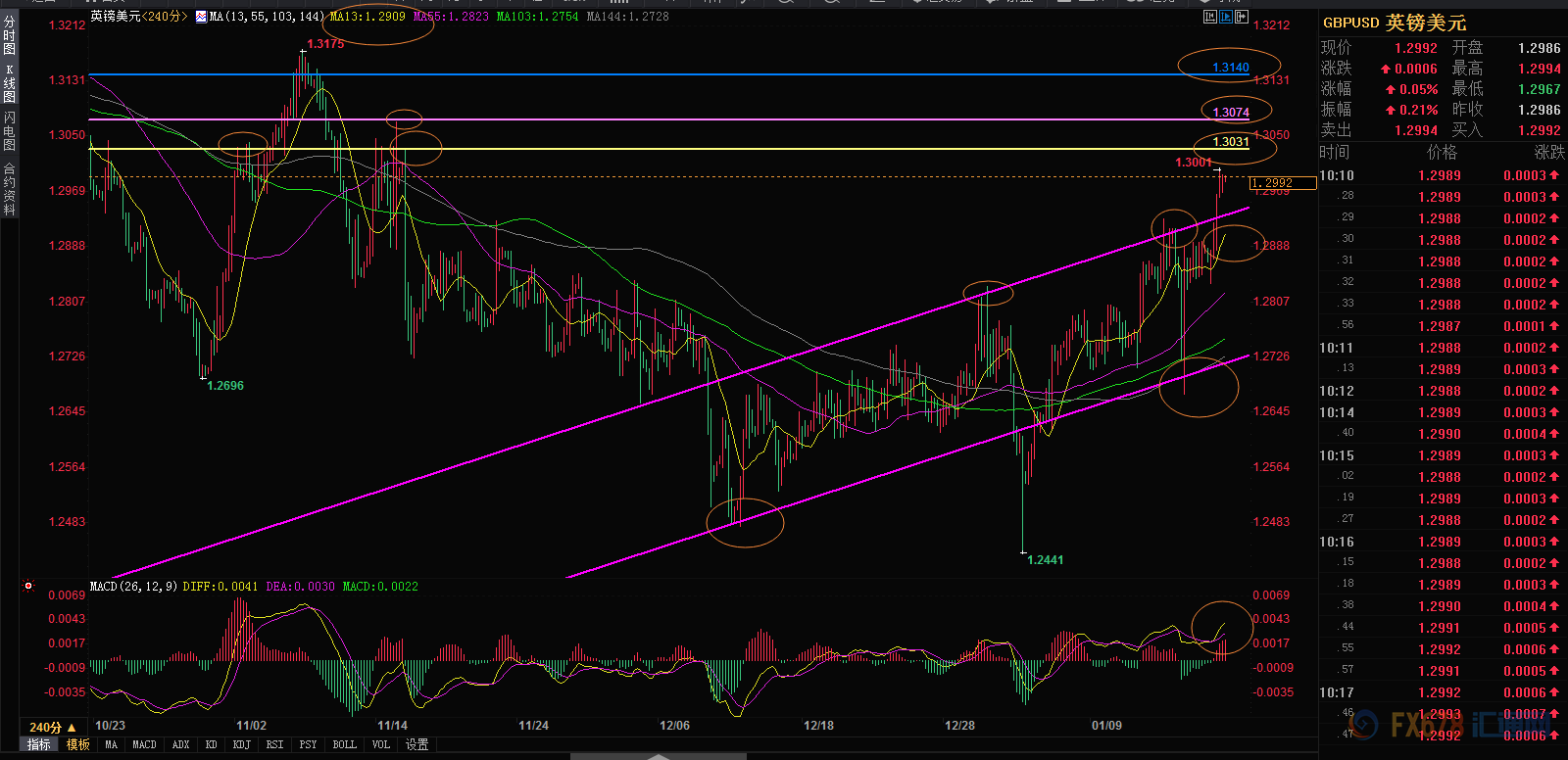
Task: Click the 现价 value 1.2992
Action: click(x=1416, y=48)
